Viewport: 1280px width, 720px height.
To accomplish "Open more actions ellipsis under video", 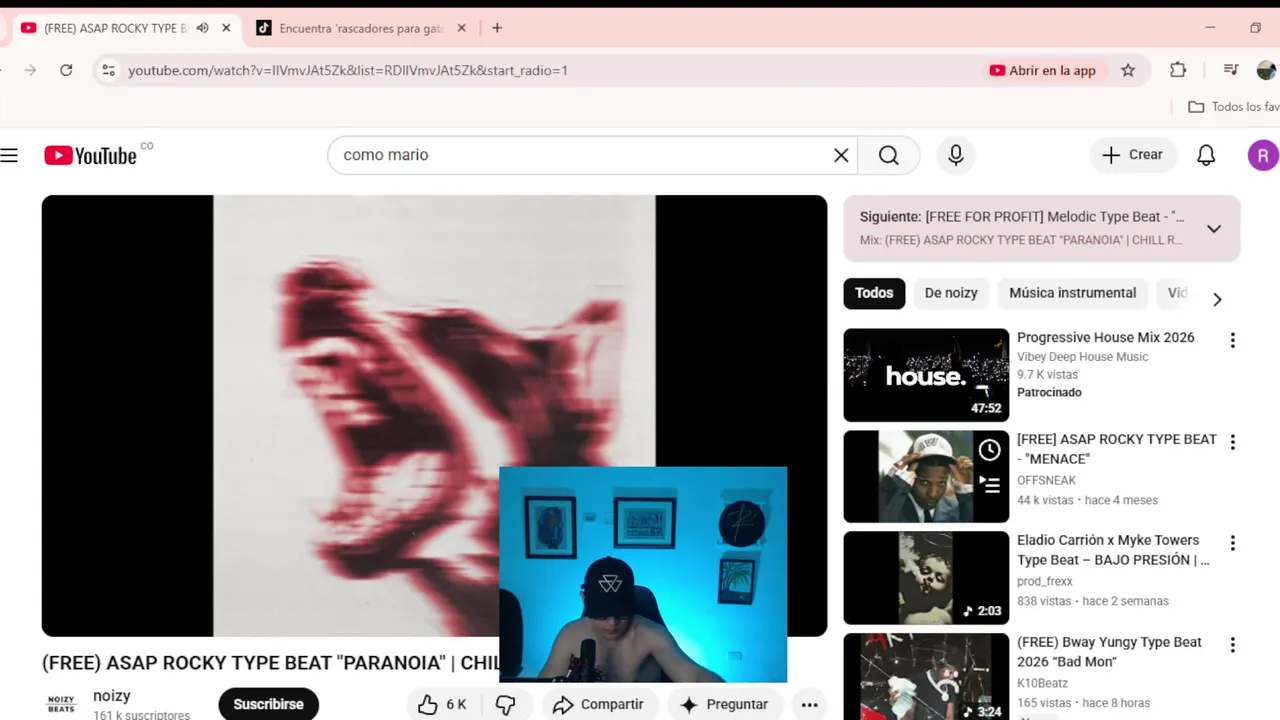I will (809, 704).
